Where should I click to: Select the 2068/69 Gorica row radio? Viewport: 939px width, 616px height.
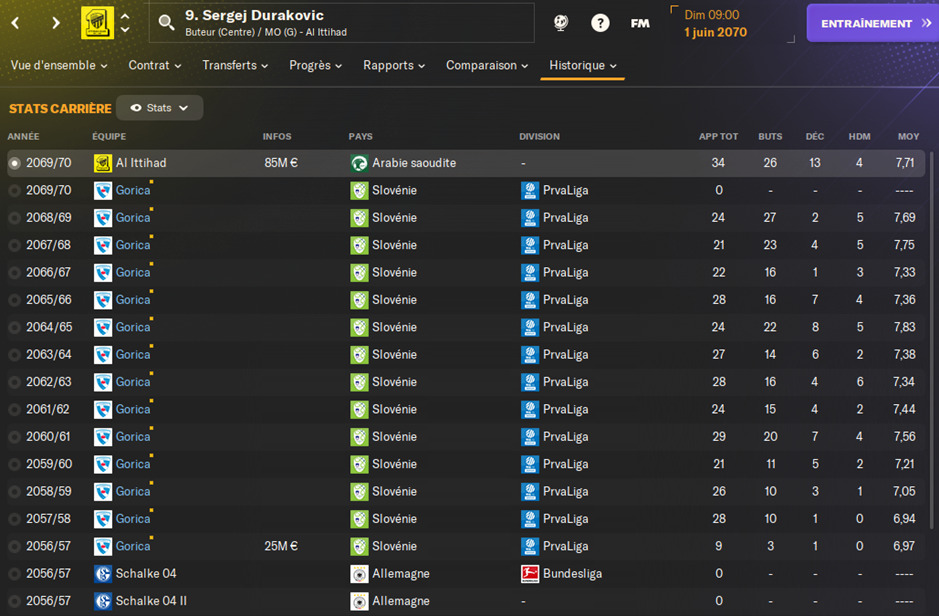[14, 218]
